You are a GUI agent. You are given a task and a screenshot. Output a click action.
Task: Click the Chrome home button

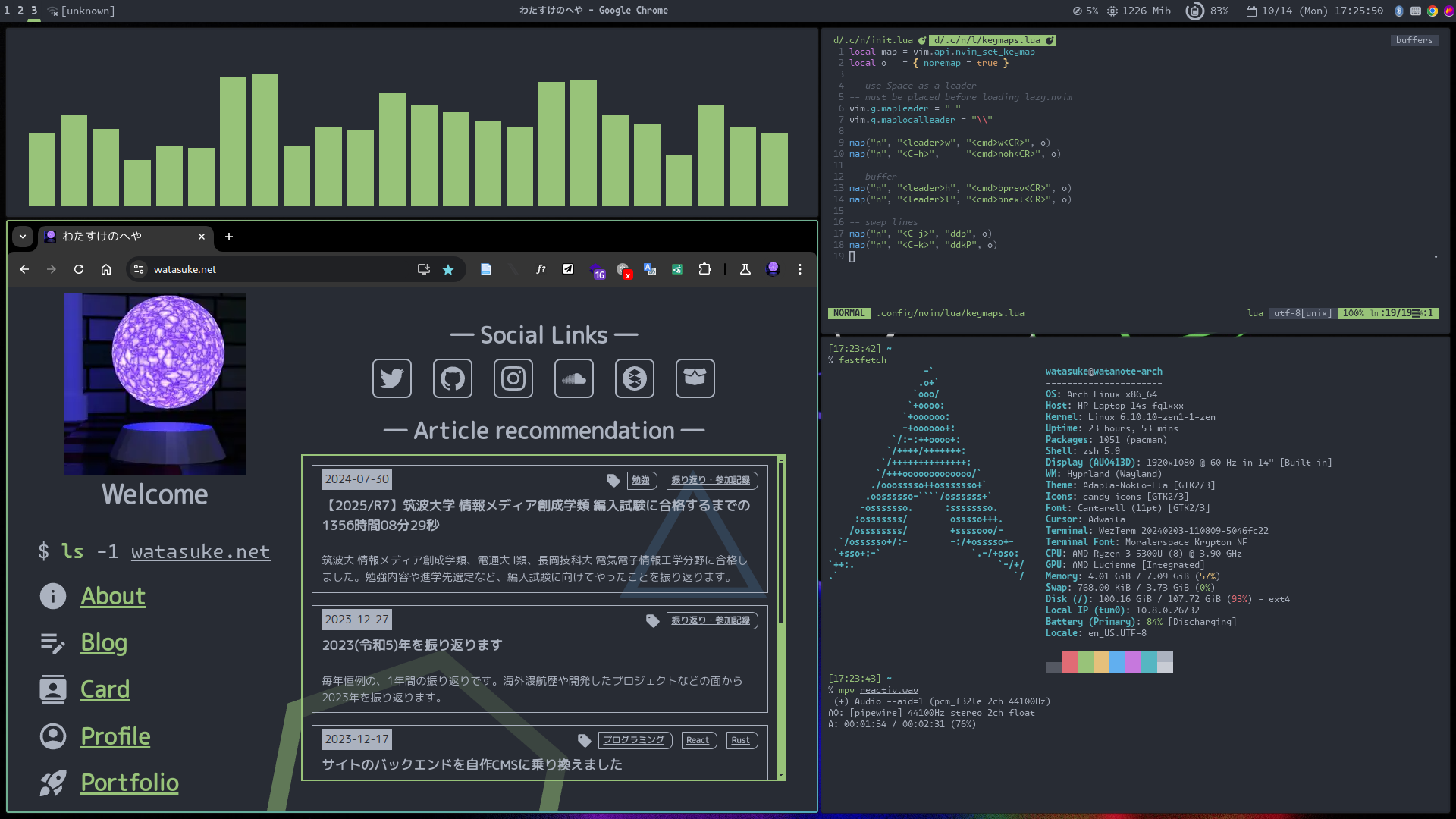(x=106, y=269)
